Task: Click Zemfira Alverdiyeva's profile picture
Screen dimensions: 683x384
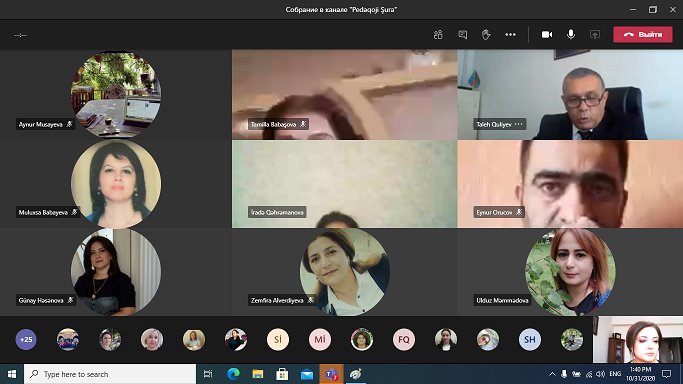Action: click(345, 272)
